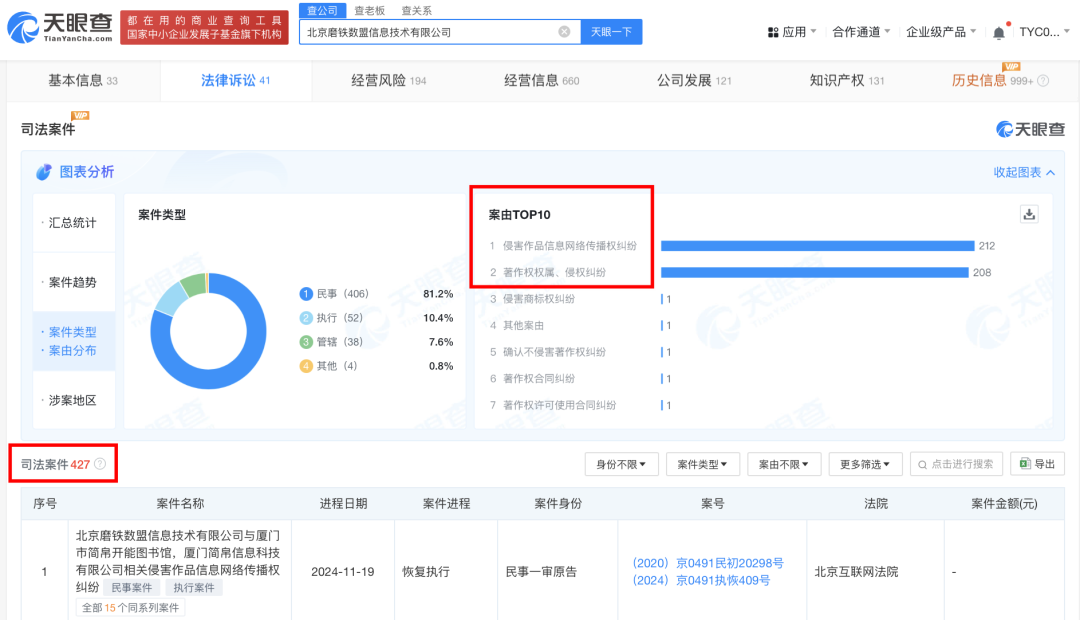Open the 案由不限 filter dropdown

pyautogui.click(x=784, y=464)
